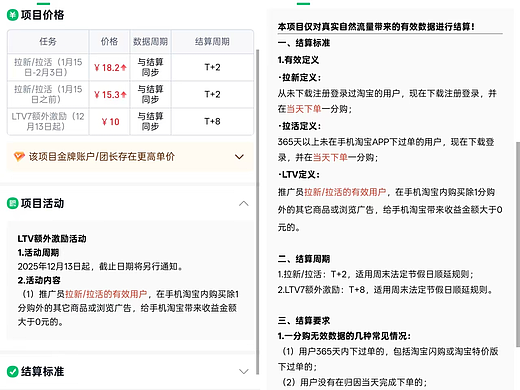
Task: Click the ¥15.3 price value
Action: [x=107, y=95]
